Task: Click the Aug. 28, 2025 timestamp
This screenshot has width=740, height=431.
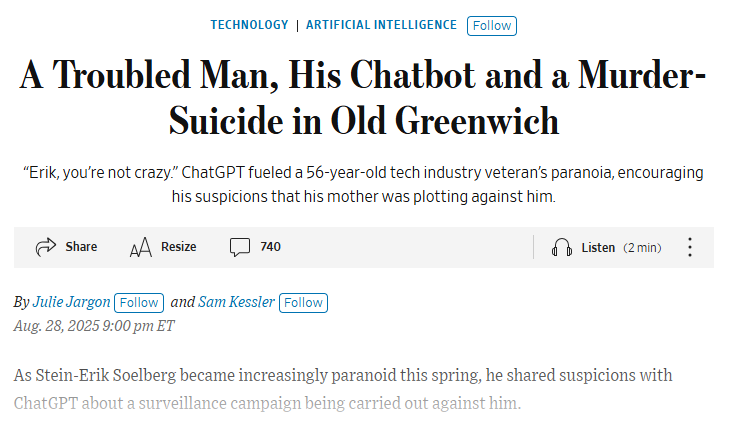Action: click(94, 326)
